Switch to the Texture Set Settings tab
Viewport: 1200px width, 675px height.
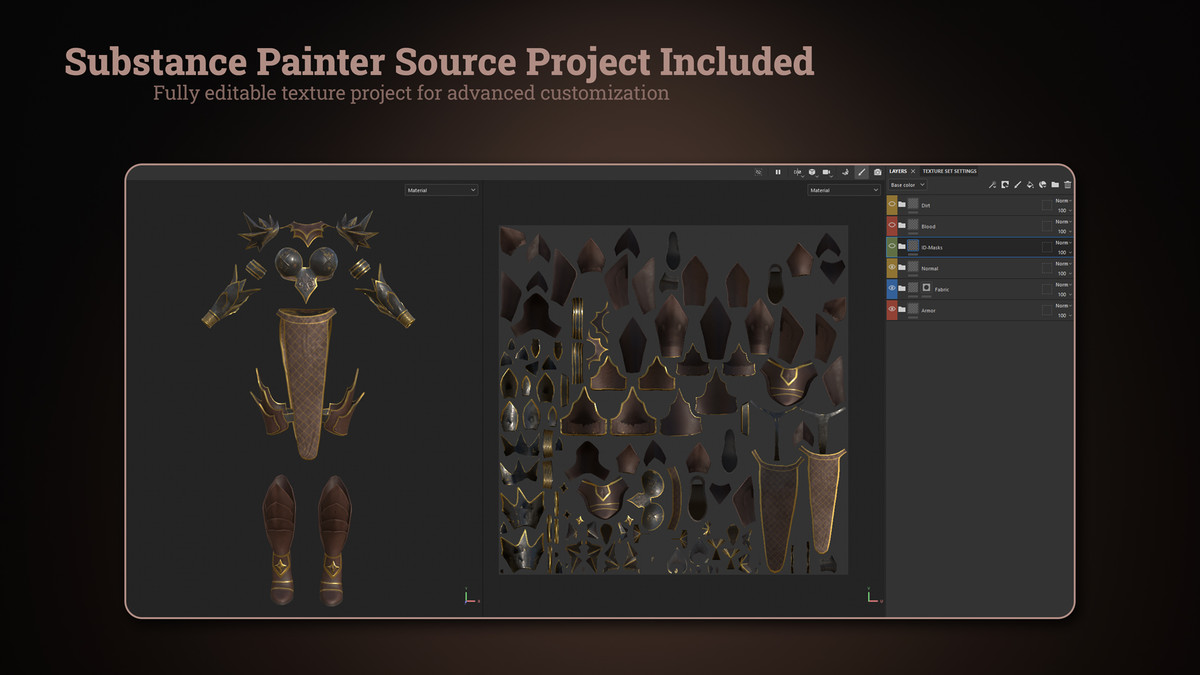coord(949,172)
